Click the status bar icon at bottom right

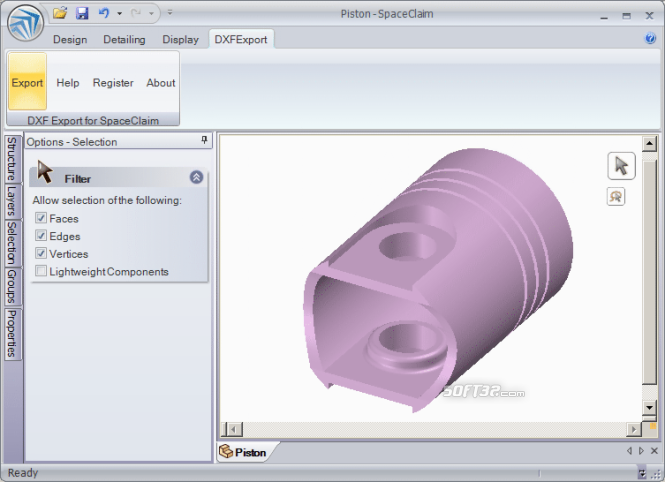click(643, 474)
